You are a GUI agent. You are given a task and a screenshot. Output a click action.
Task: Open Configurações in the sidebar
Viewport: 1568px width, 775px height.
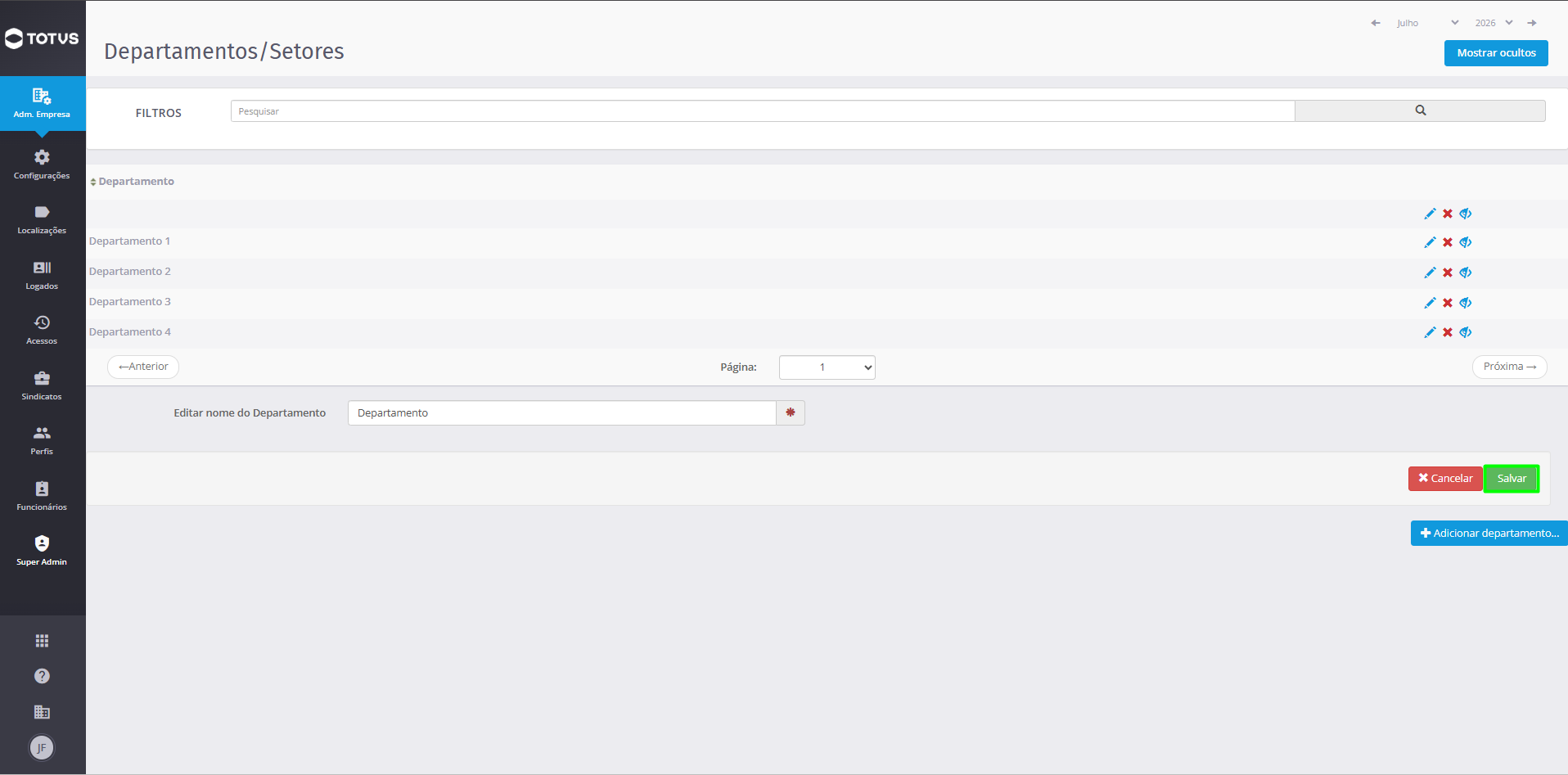[42, 164]
